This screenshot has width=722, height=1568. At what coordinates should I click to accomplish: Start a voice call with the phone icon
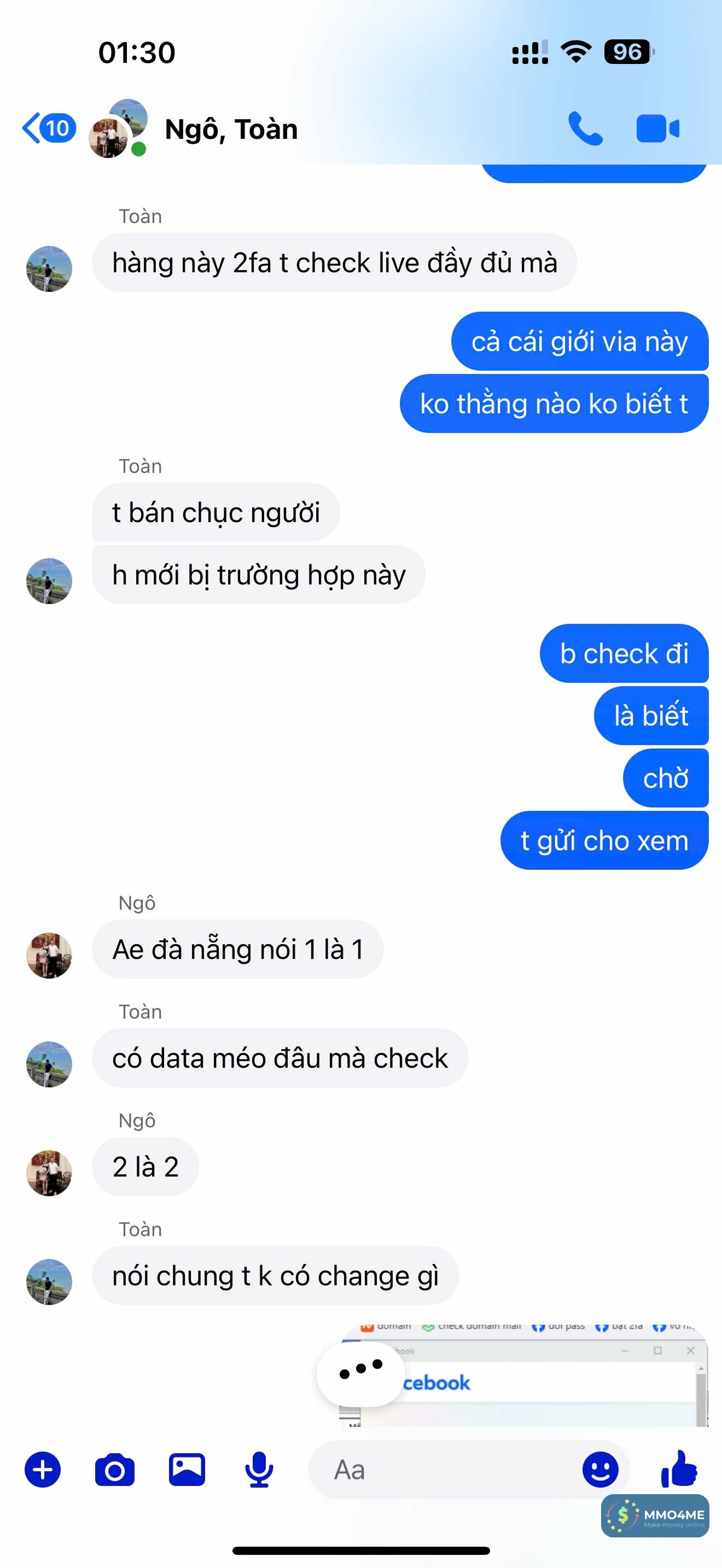pyautogui.click(x=585, y=128)
